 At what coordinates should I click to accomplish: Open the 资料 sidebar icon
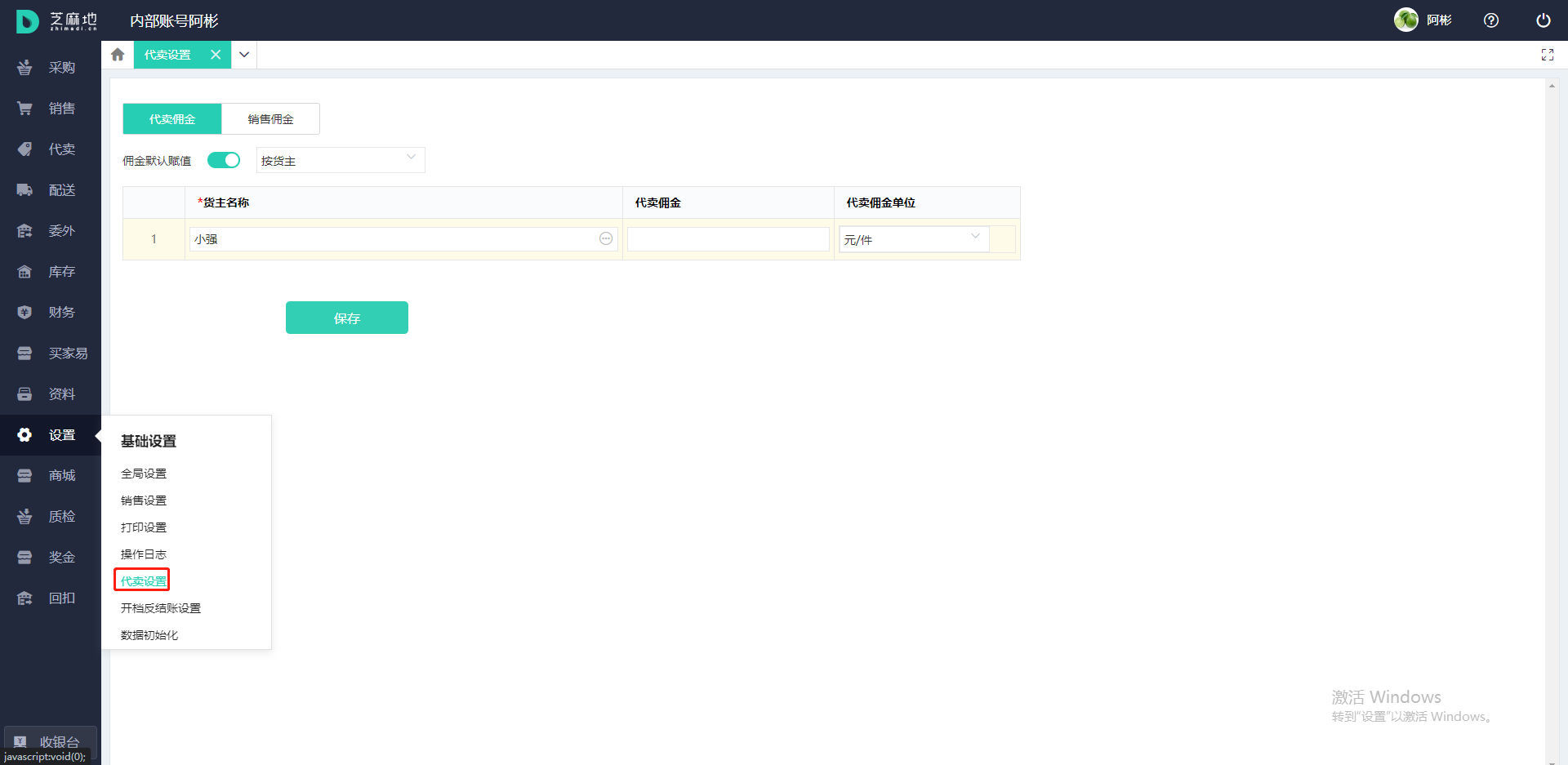24,394
